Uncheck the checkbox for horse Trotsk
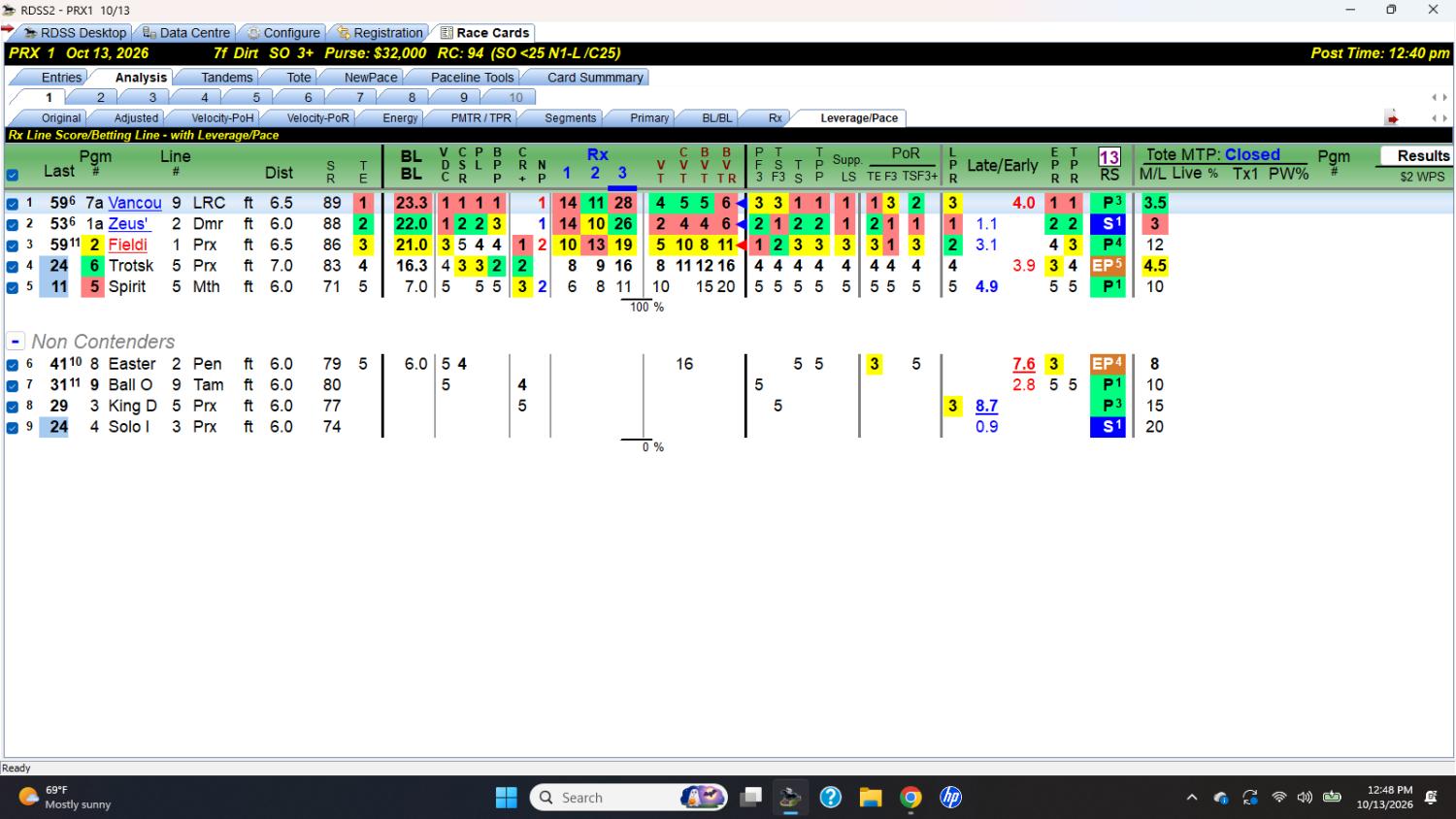 [x=13, y=266]
